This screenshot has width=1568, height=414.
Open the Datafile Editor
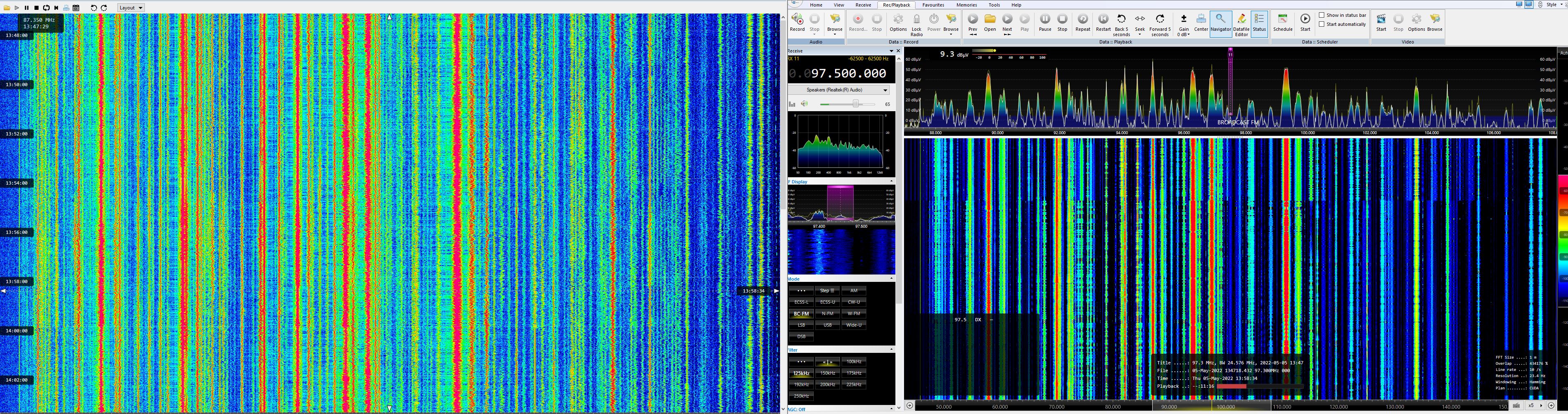point(1241,24)
